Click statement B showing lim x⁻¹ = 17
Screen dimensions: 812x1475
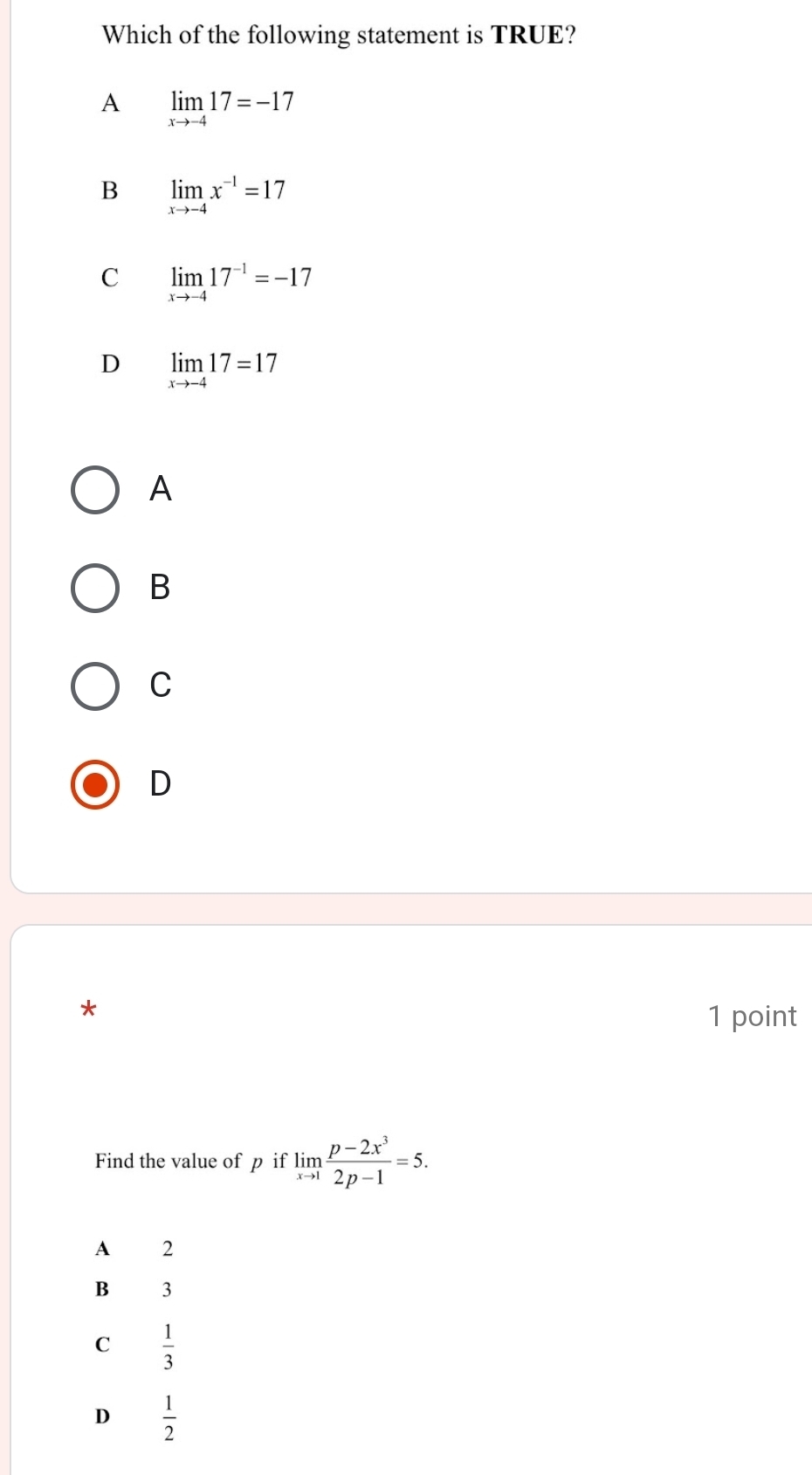coord(194,195)
